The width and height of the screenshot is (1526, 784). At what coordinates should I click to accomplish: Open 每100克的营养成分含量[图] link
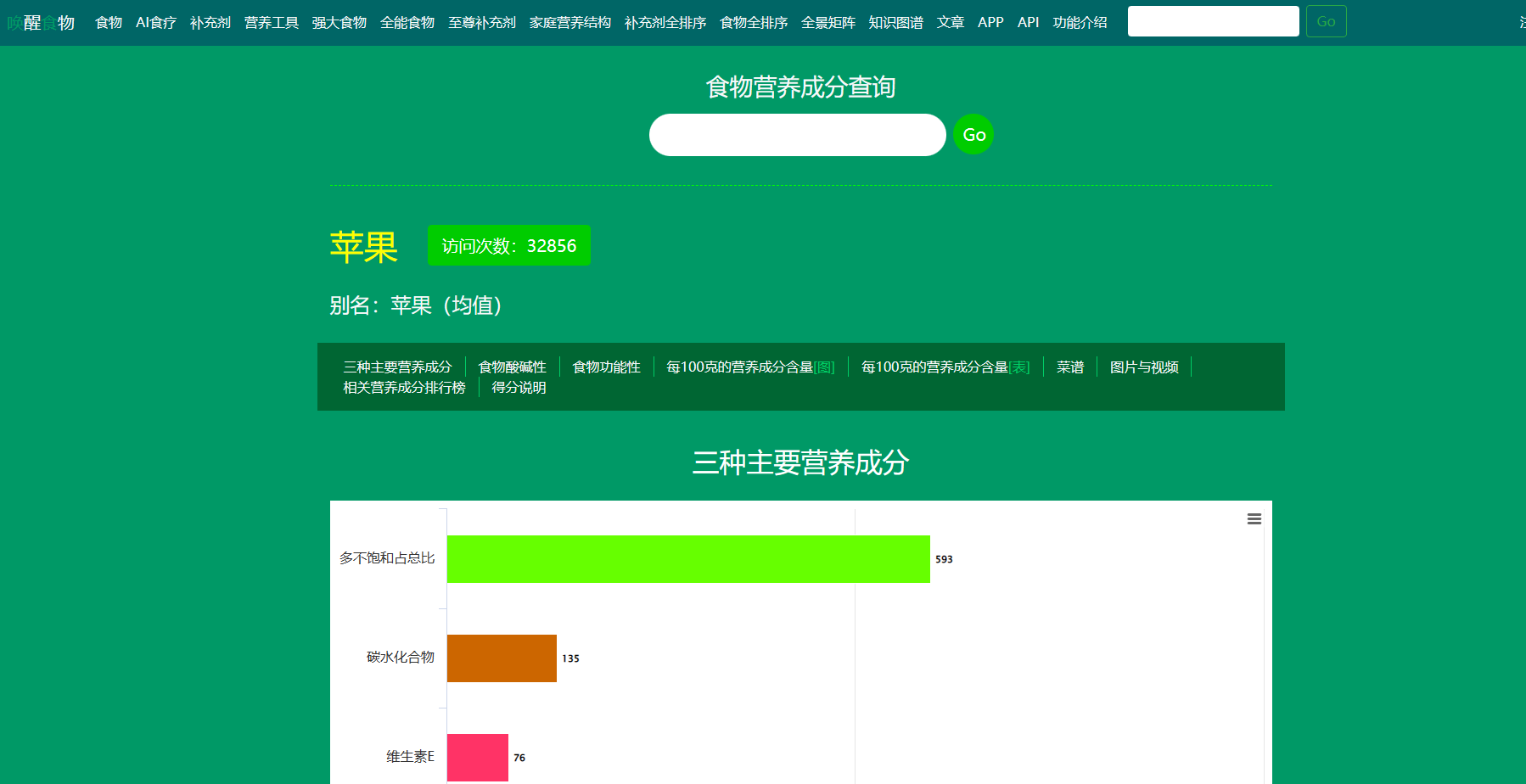click(750, 367)
